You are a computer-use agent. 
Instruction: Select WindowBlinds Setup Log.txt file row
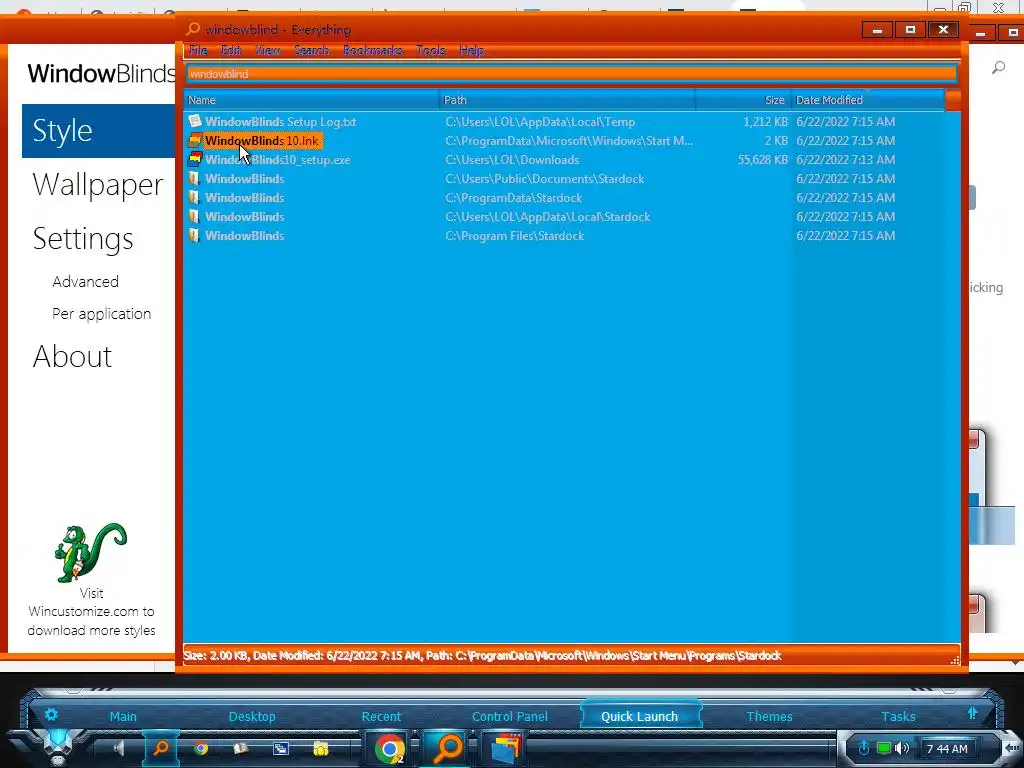tap(565, 121)
